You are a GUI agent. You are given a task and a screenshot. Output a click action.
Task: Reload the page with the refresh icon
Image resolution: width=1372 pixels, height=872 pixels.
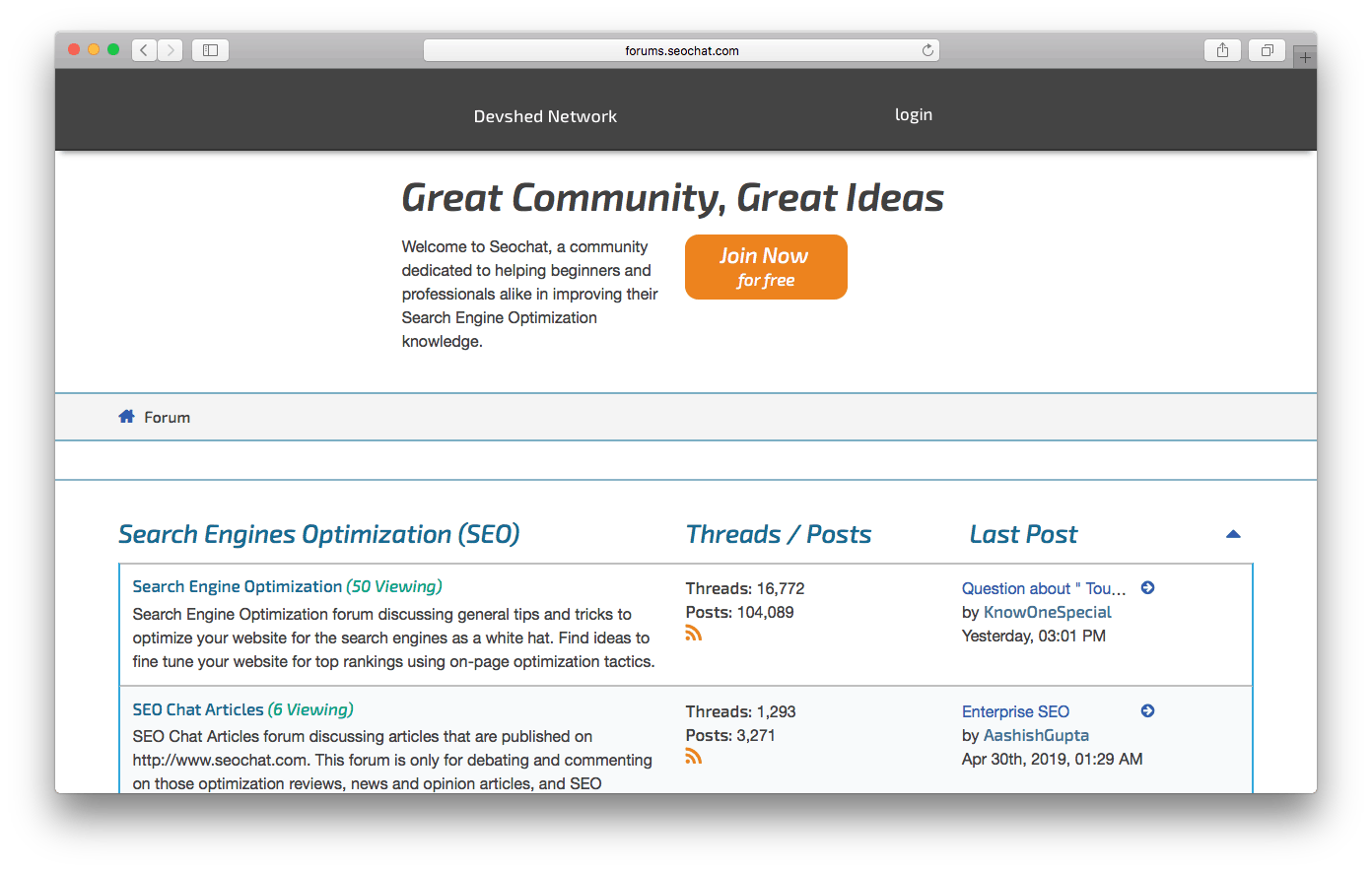click(927, 50)
